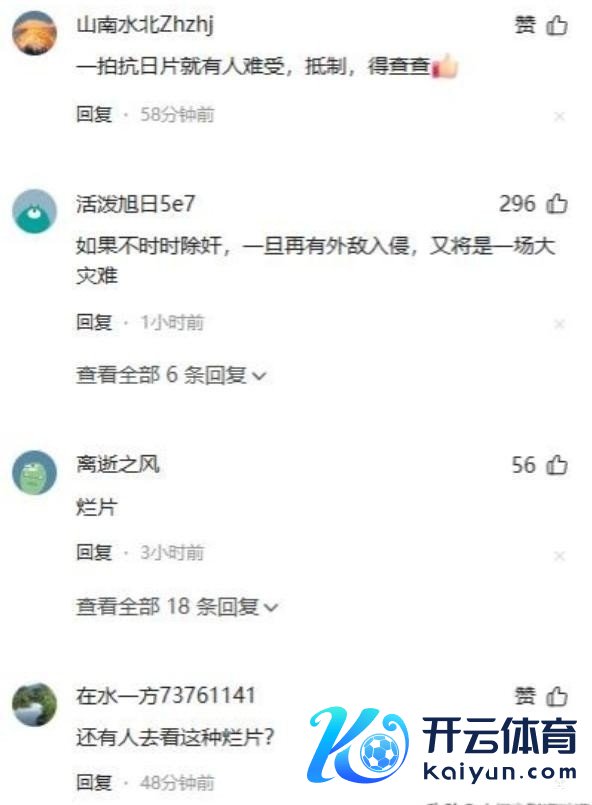Like 活泼旭日5e7's comment with 296 likes
The width and height of the screenshot is (592, 805).
(x=556, y=204)
